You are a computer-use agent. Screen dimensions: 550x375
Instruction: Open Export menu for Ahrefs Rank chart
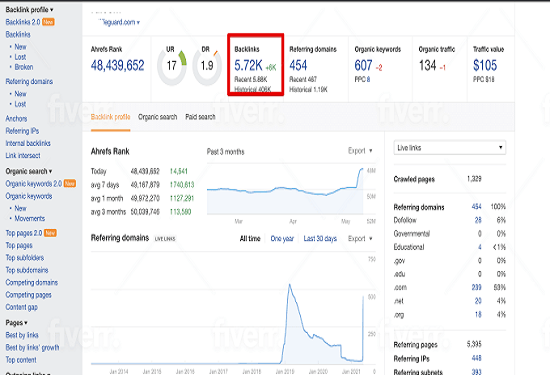(360, 150)
